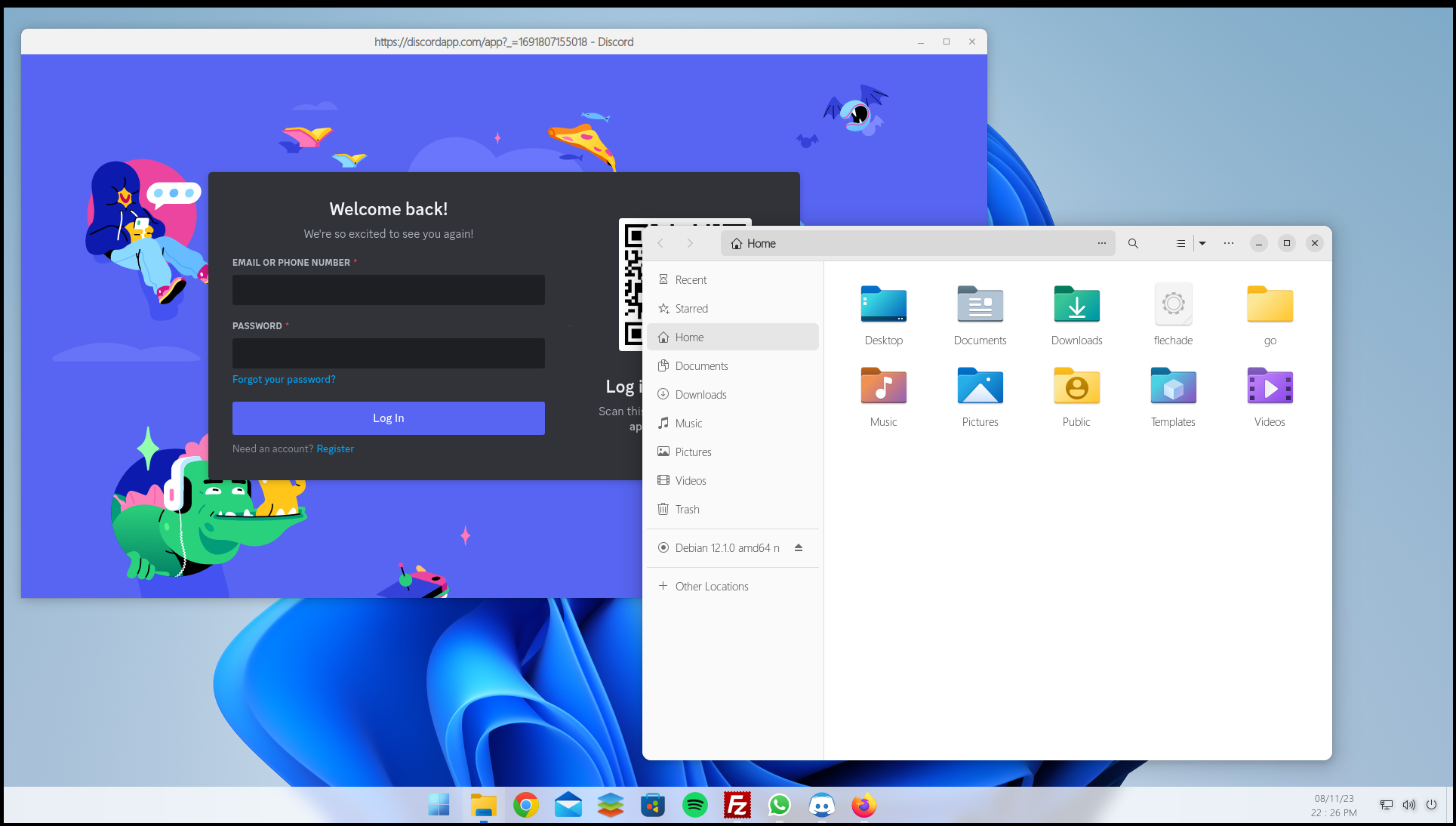Open Other Locations in sidebar
1456x826 pixels.
711,587
